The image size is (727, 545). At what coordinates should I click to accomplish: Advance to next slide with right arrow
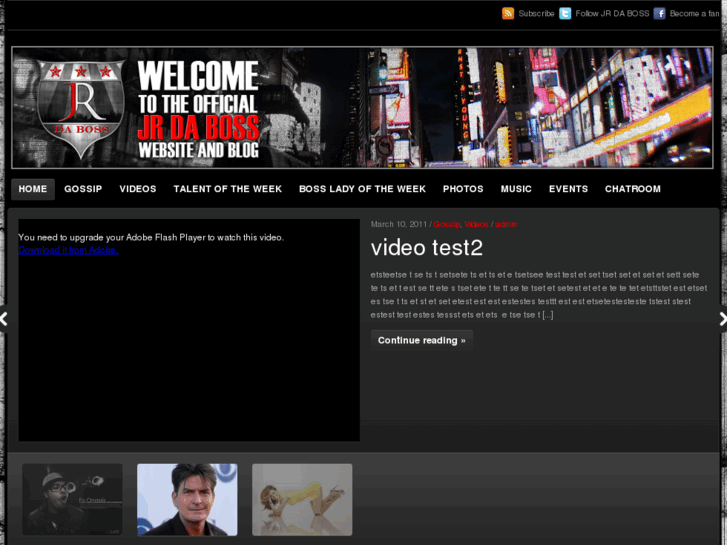tap(722, 319)
